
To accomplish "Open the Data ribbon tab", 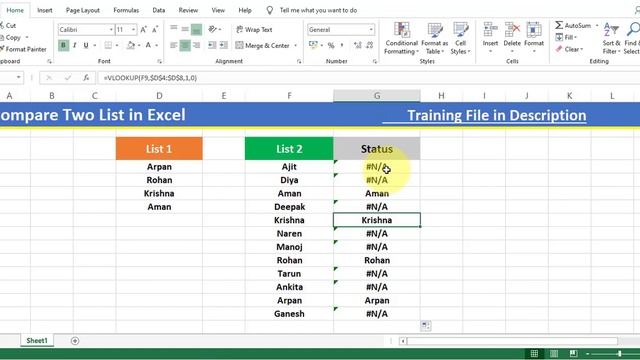I will (x=159, y=10).
